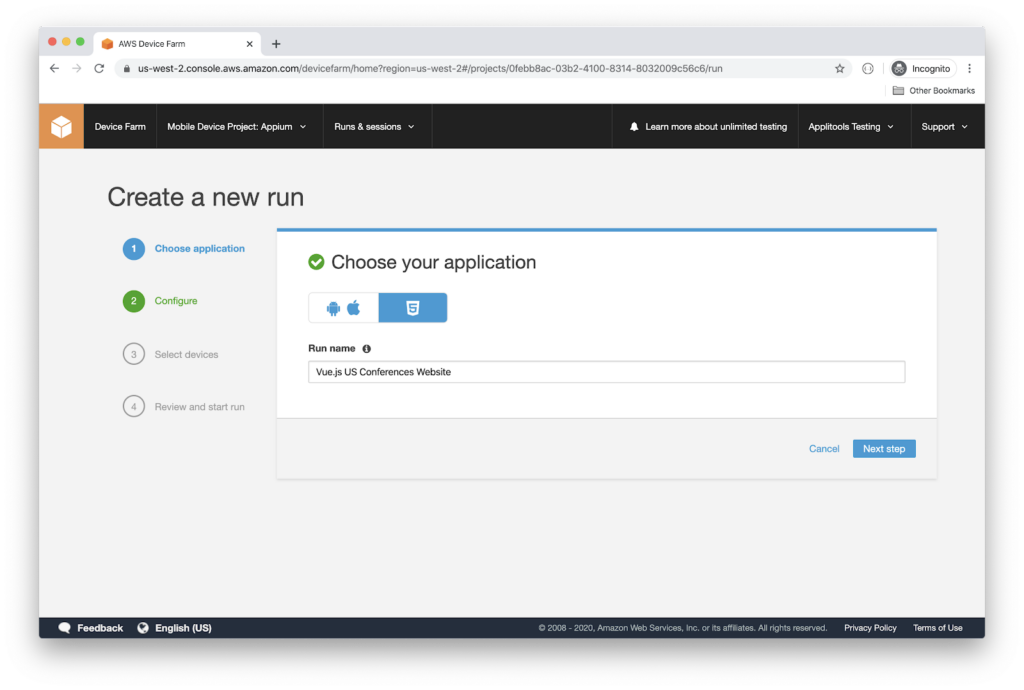Click the Next step button
1024x690 pixels.
pyautogui.click(x=883, y=449)
